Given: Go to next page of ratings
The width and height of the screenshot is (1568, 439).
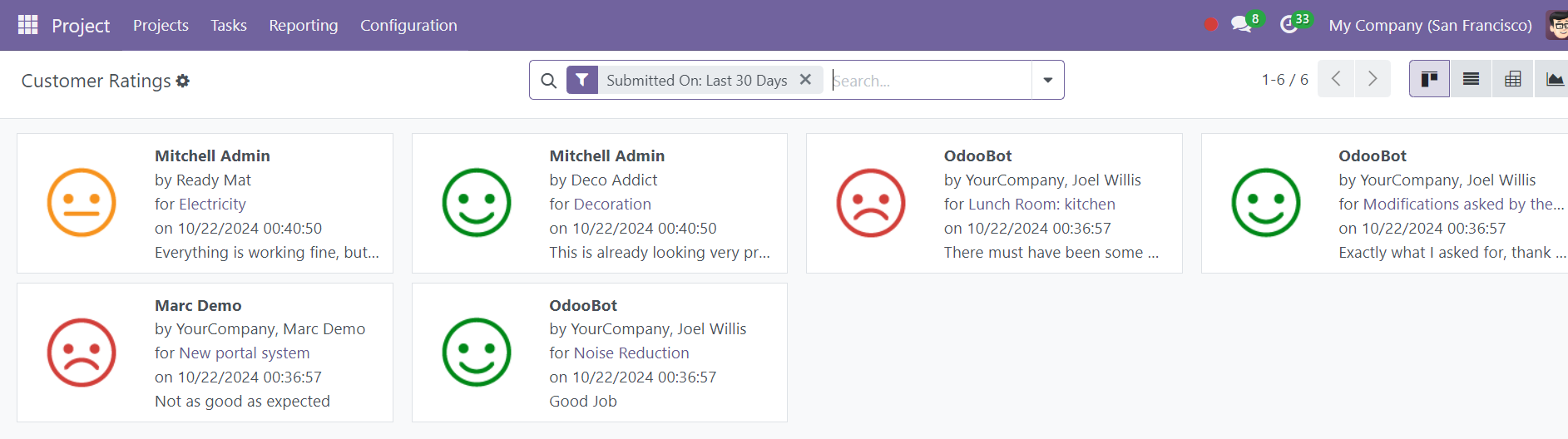Looking at the screenshot, I should click(1373, 79).
